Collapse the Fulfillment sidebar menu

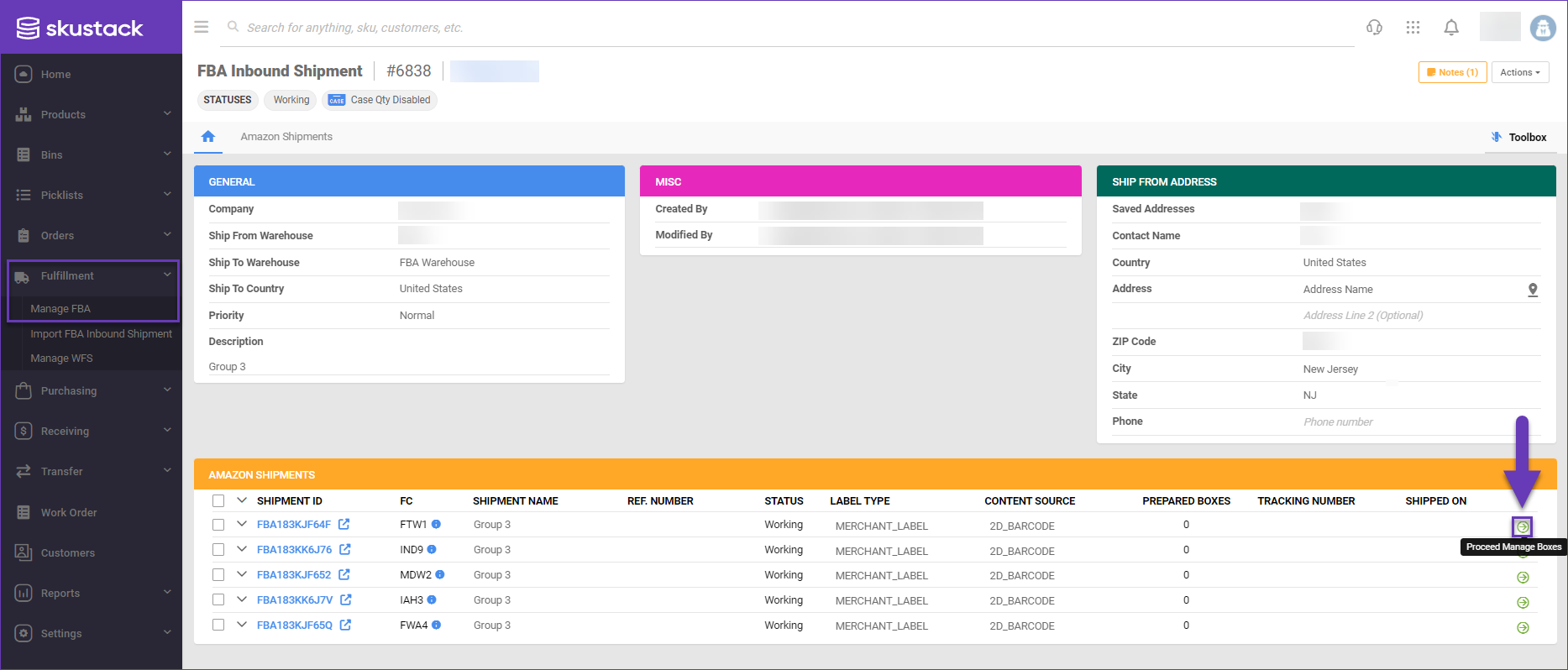tap(92, 275)
